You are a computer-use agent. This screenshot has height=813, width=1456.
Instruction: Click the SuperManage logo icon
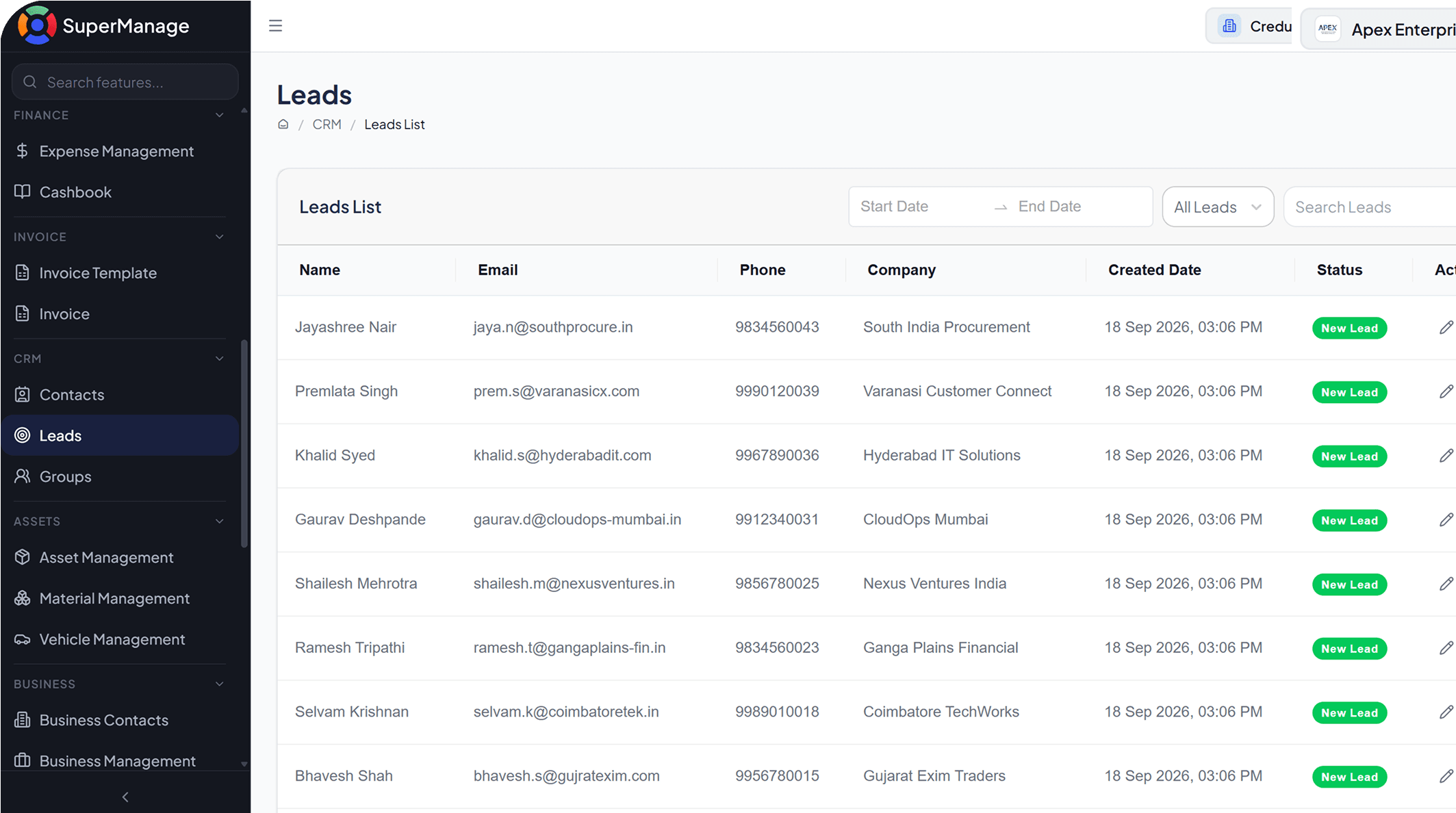[36, 25]
